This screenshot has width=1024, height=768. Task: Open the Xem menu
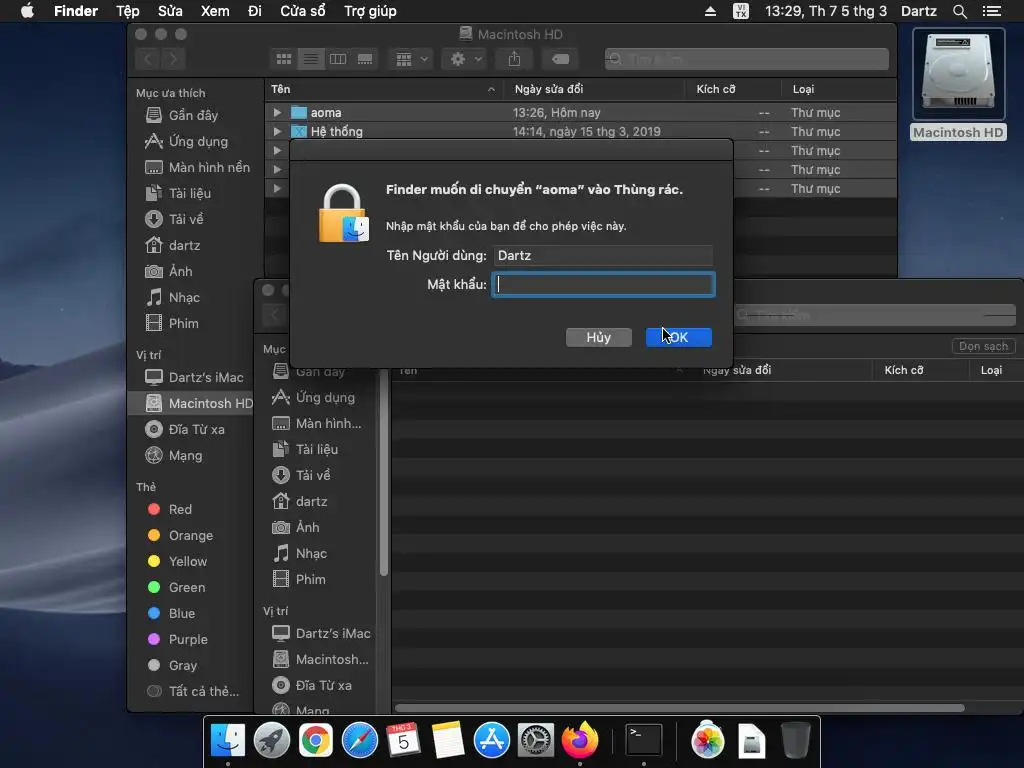(x=215, y=11)
